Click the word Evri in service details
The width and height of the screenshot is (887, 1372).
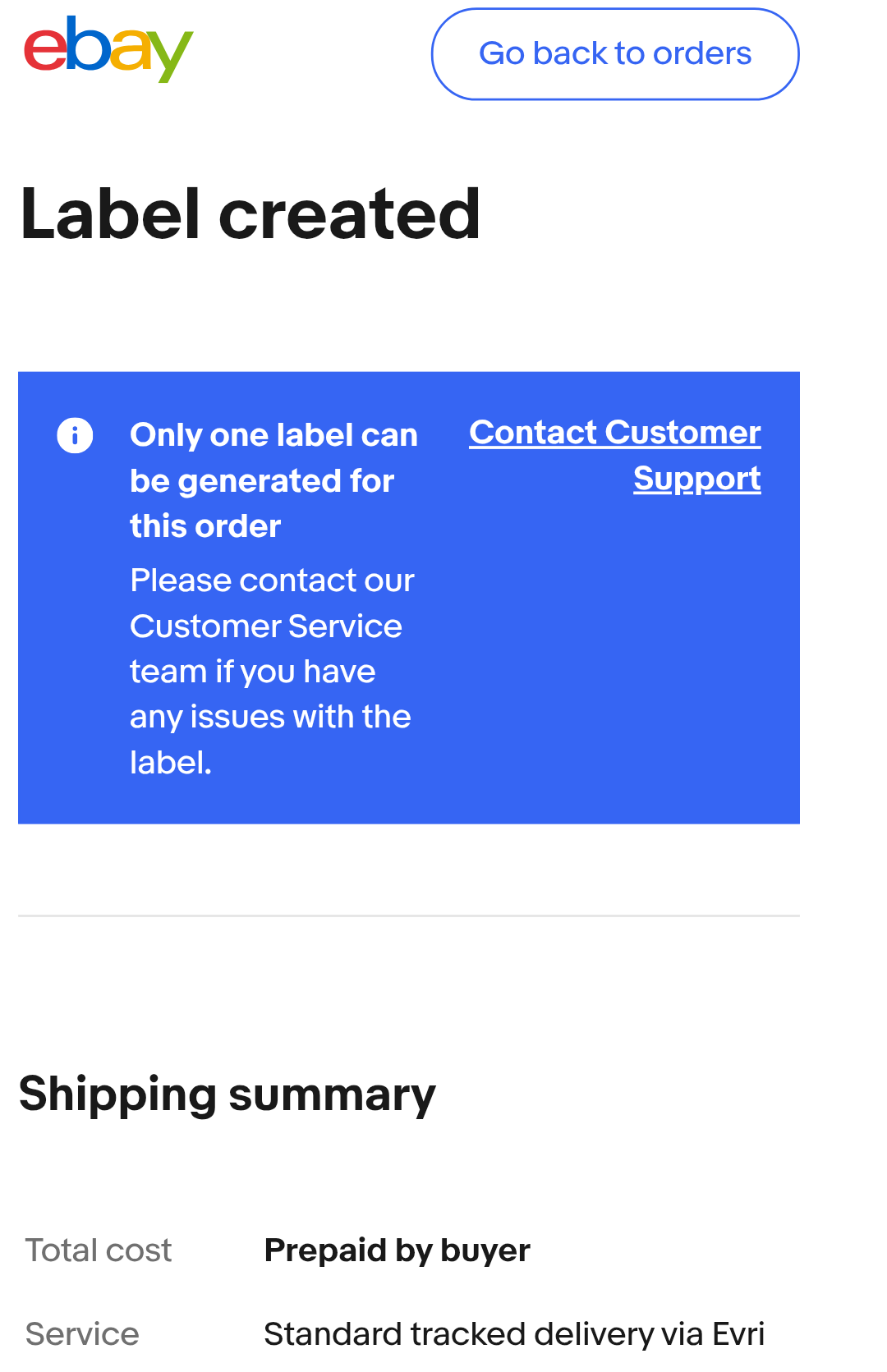coord(738,1334)
